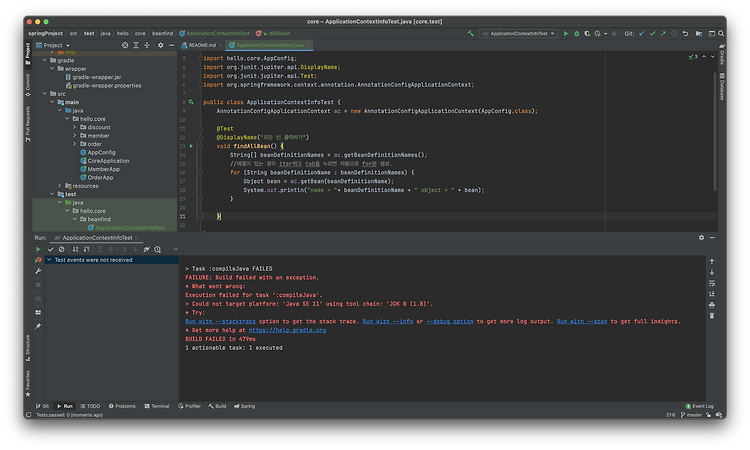Open AppConfig class in project tree
This screenshot has height=450, width=750.
(x=98, y=153)
